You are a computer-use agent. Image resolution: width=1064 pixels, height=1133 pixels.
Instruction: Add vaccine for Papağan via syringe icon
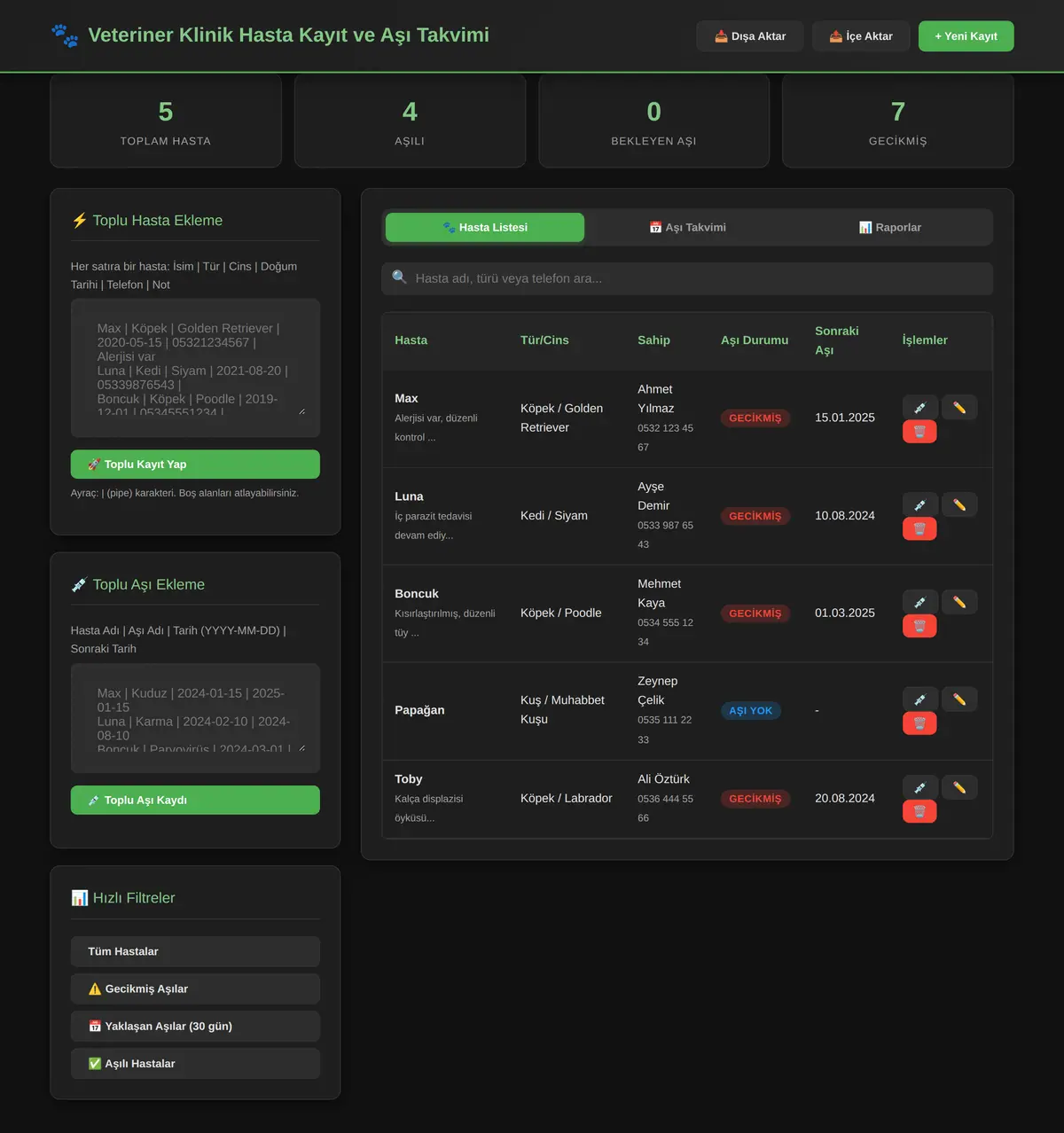(x=919, y=699)
